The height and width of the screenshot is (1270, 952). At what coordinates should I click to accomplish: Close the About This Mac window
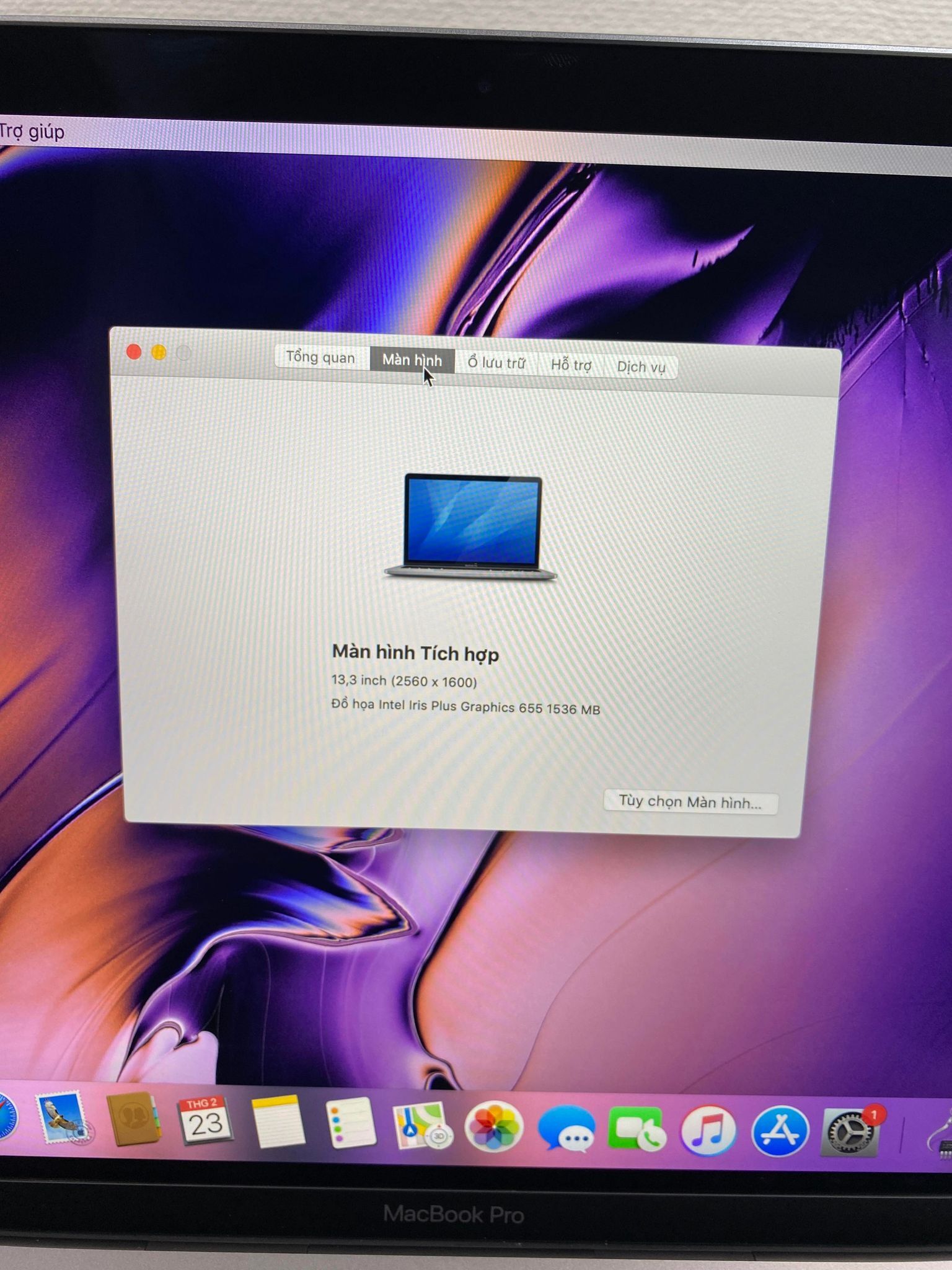point(134,352)
